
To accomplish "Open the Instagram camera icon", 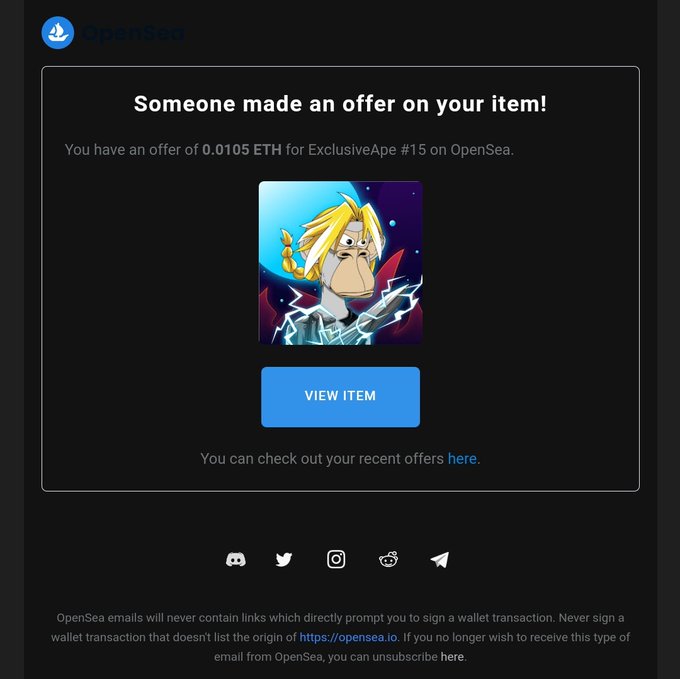I will [336, 559].
